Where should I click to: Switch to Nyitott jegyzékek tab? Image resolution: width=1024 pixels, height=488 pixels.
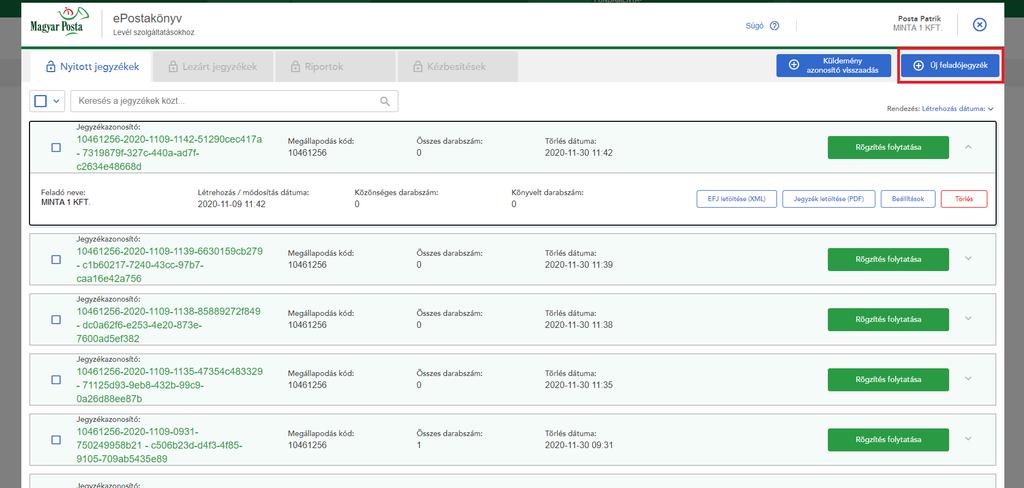[91, 67]
